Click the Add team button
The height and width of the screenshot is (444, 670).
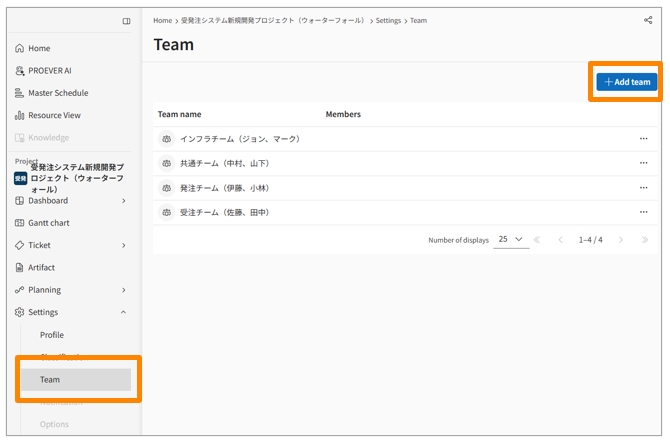tap(627, 82)
